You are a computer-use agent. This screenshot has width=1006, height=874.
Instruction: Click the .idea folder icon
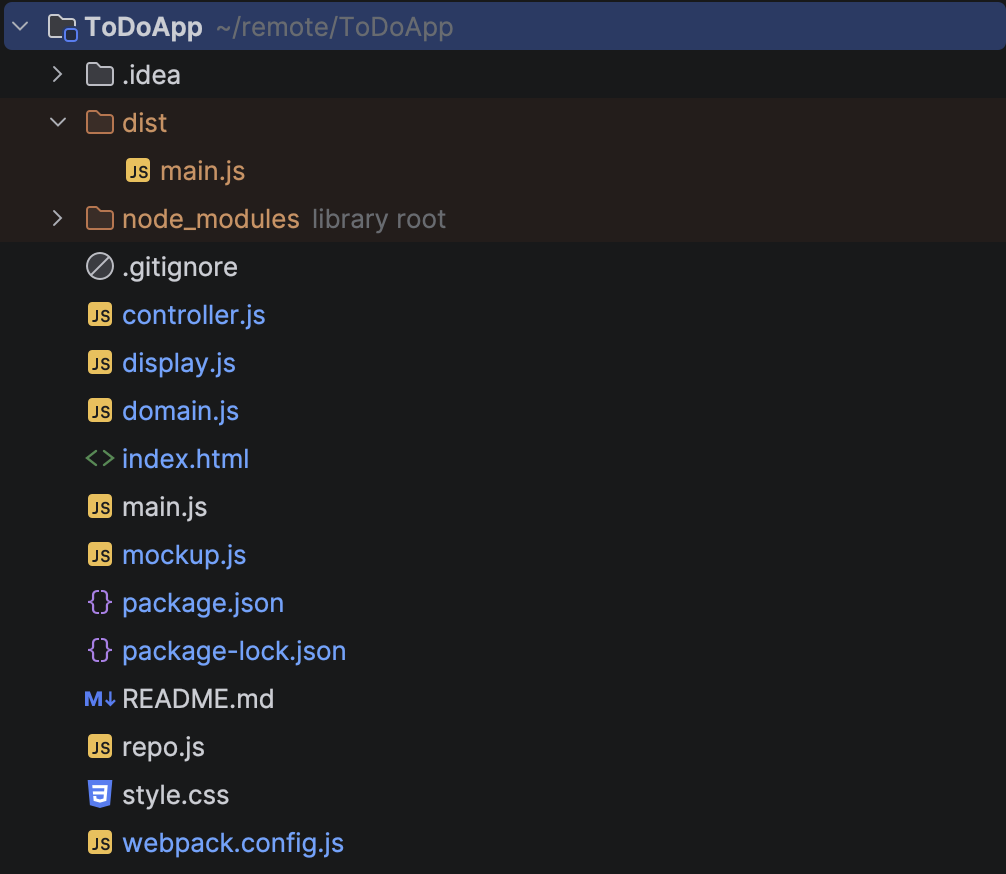99,75
